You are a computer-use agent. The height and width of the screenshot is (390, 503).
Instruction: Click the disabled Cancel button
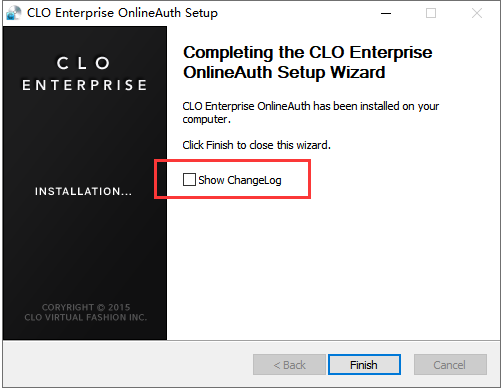[x=450, y=365]
